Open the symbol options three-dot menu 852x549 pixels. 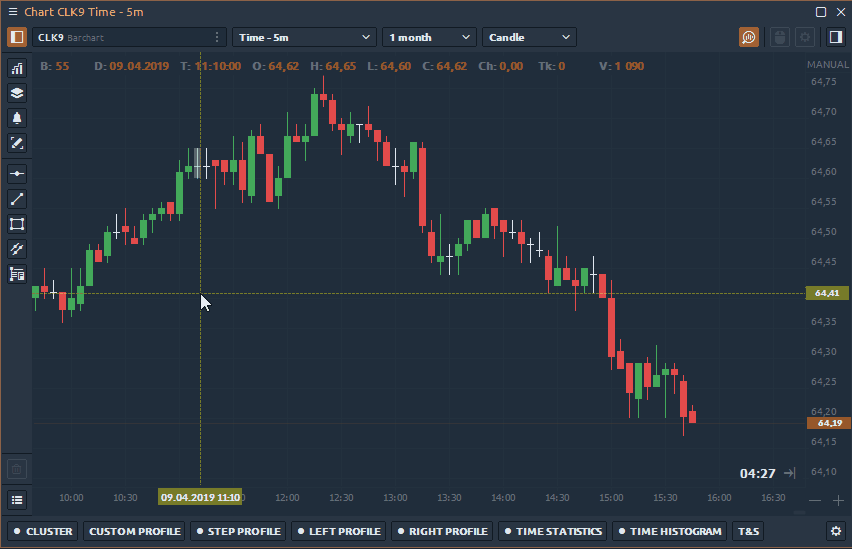217,37
